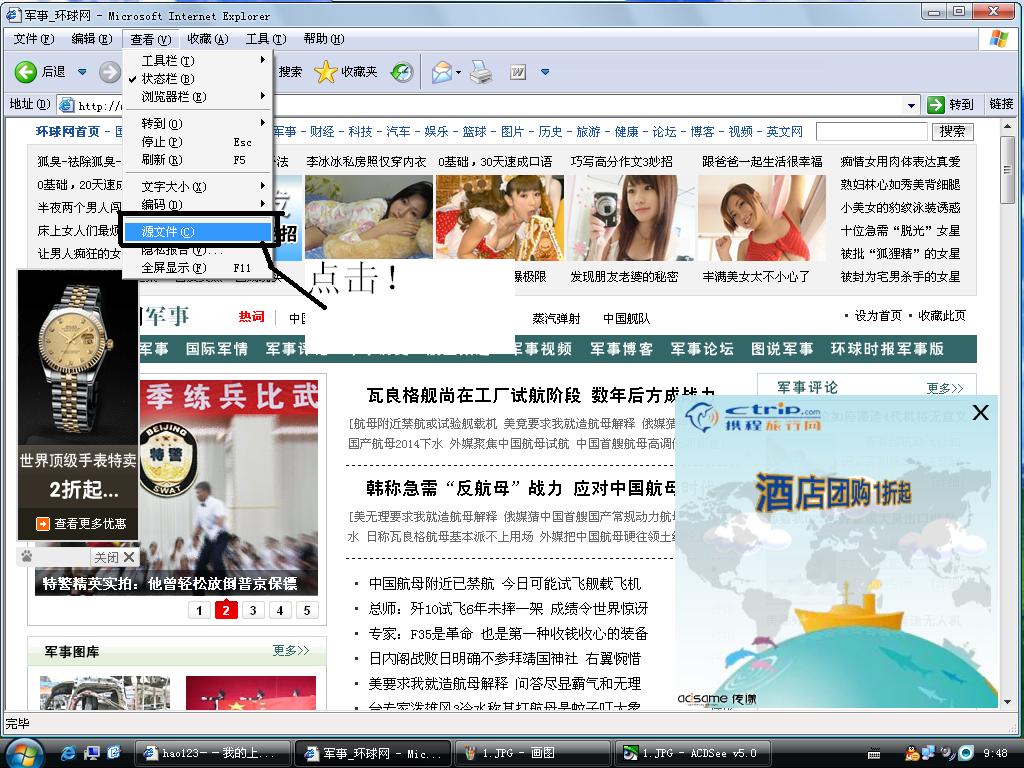
Task: Switch to the hao123 taskbar window
Action: 213,754
